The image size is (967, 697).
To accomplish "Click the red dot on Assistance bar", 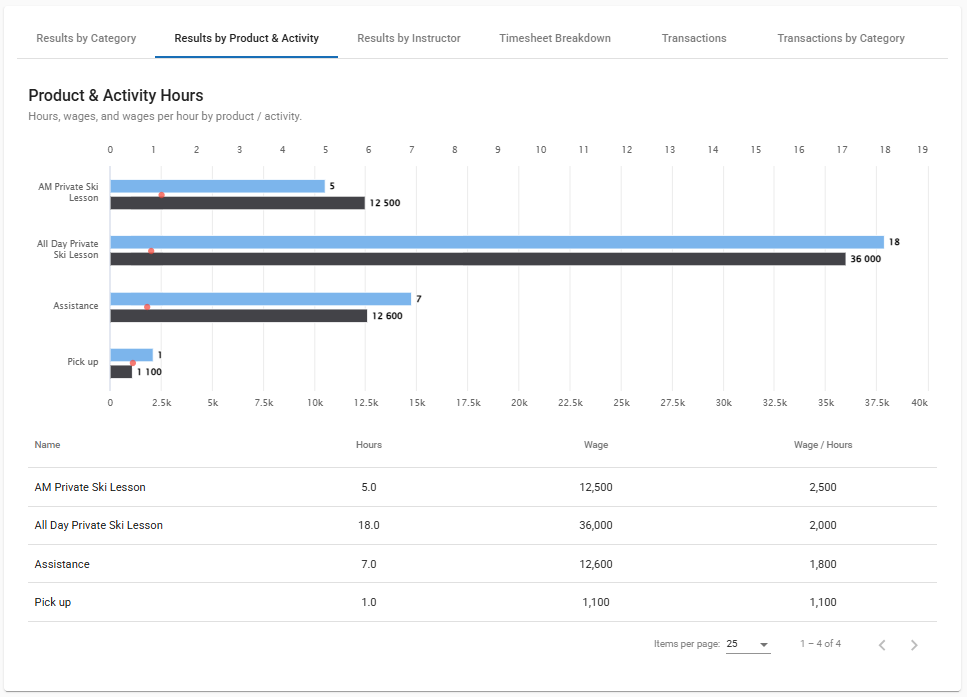I will tap(147, 307).
